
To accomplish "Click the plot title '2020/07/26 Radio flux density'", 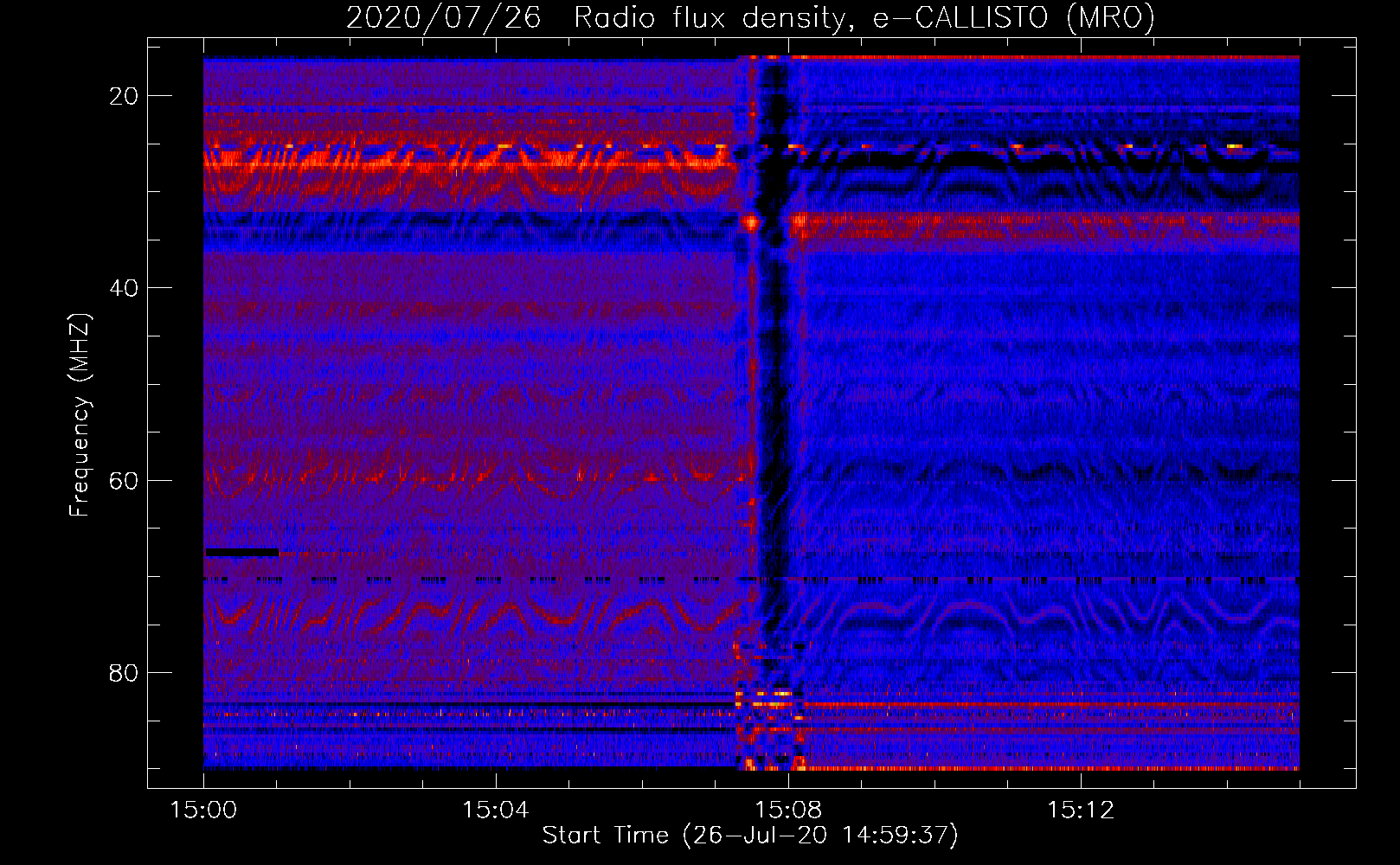I will coord(595,18).
